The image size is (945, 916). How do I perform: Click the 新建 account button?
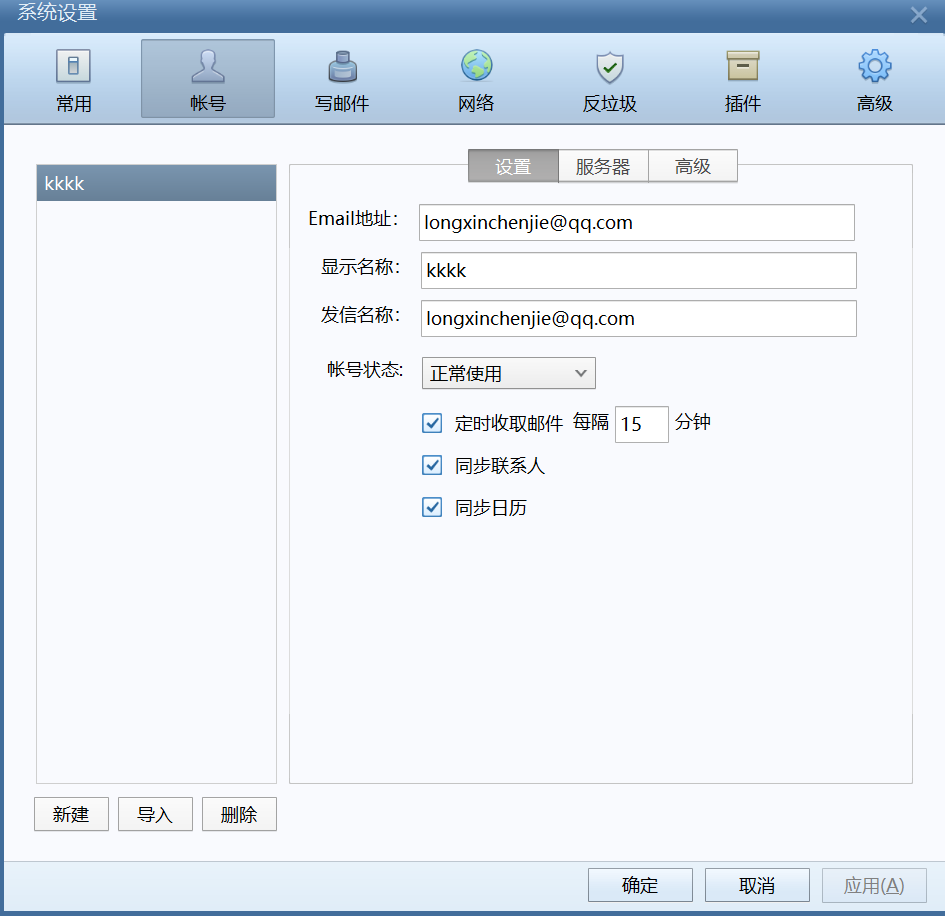click(x=71, y=814)
